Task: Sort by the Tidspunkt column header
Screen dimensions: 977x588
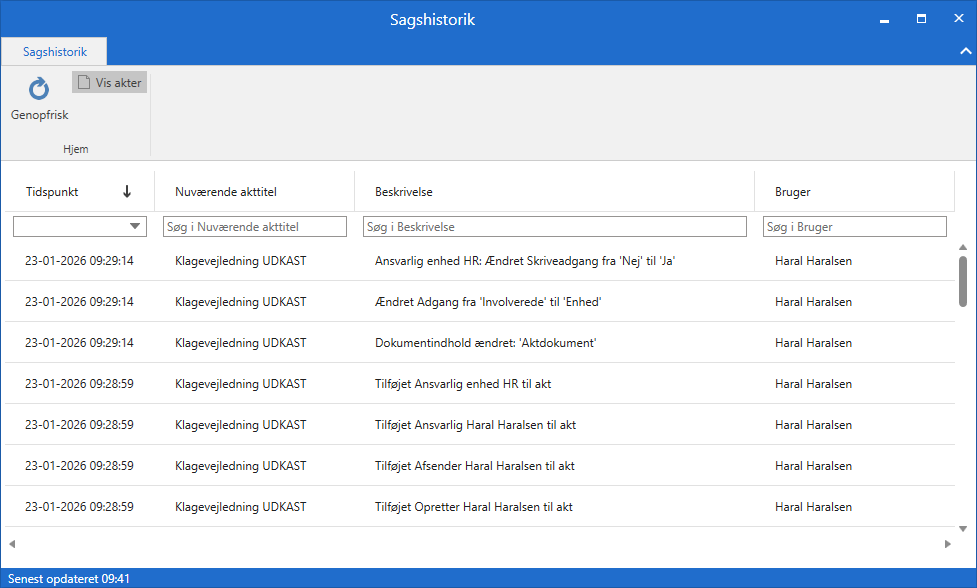Action: (x=79, y=192)
